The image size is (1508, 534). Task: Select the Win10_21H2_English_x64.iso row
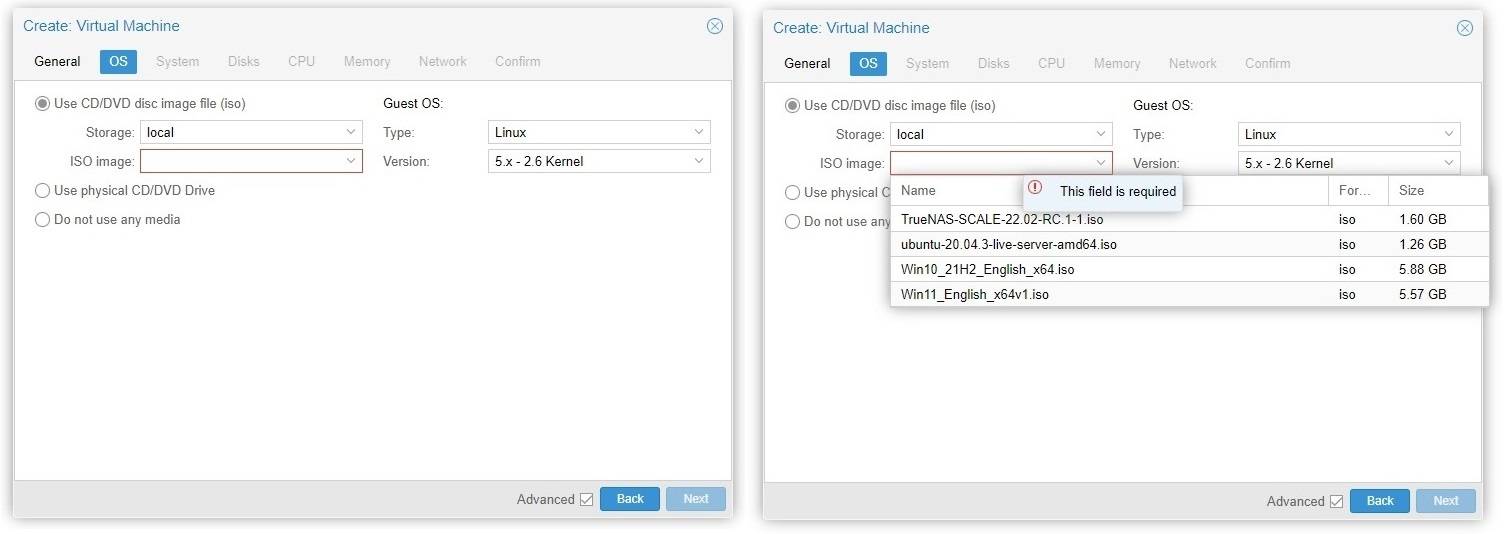pyautogui.click(x=987, y=269)
